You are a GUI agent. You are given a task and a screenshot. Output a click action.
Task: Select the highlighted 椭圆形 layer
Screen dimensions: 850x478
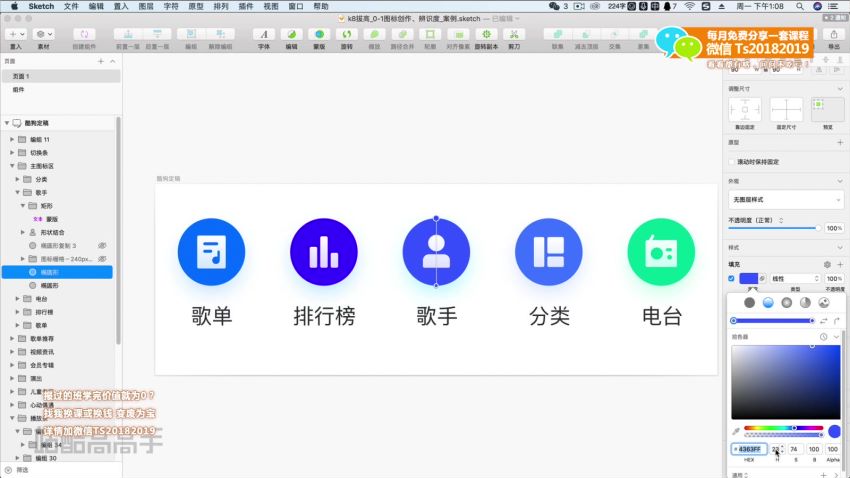click(57, 272)
